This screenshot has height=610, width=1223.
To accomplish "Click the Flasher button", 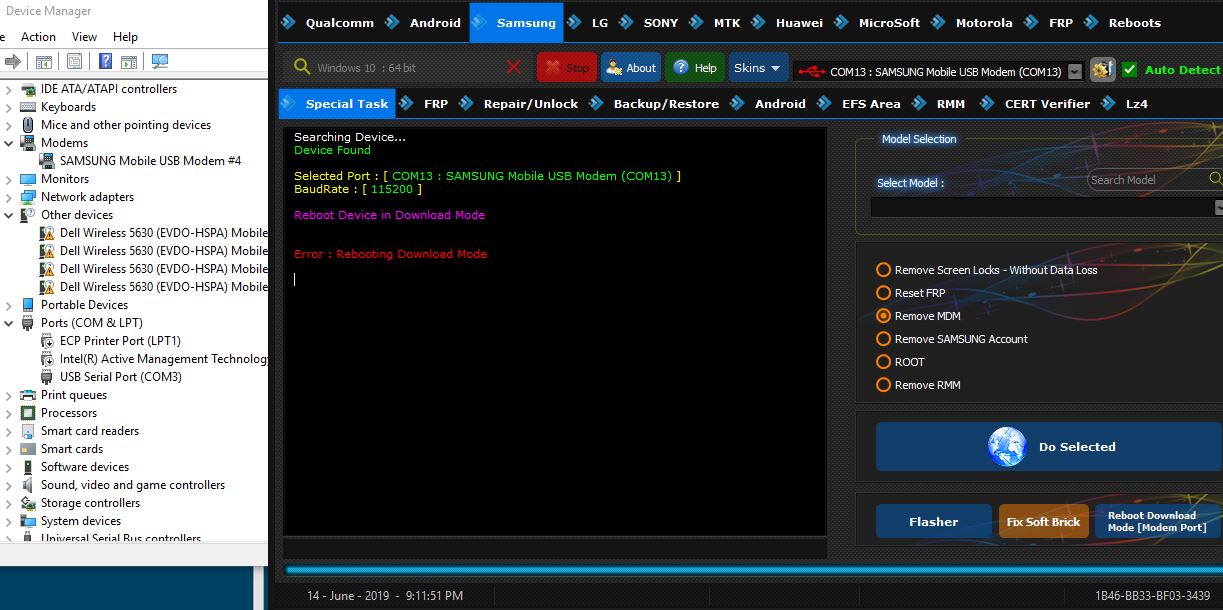I will [x=934, y=521].
